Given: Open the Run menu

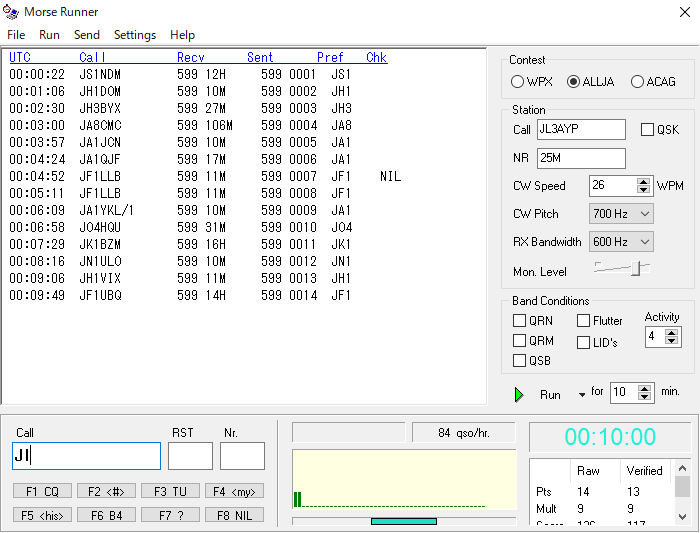Looking at the screenshot, I should [x=49, y=35].
